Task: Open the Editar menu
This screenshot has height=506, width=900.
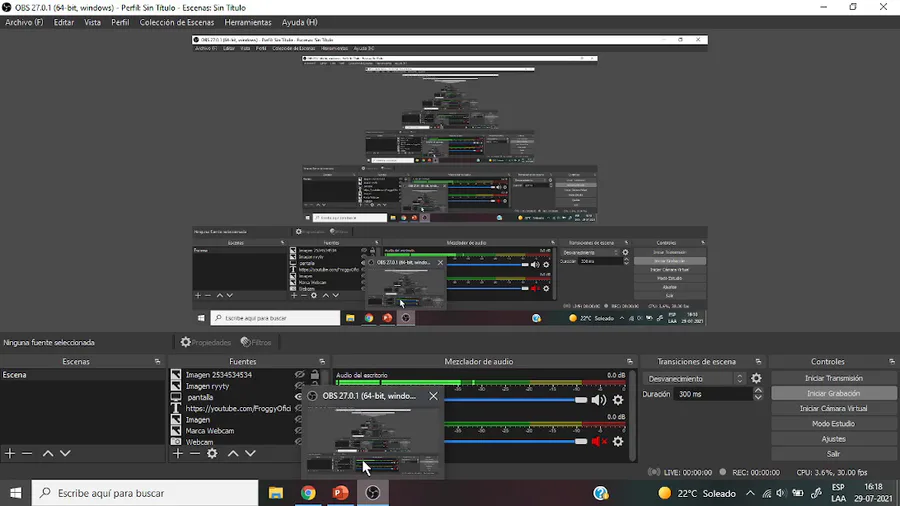Action: pyautogui.click(x=64, y=22)
